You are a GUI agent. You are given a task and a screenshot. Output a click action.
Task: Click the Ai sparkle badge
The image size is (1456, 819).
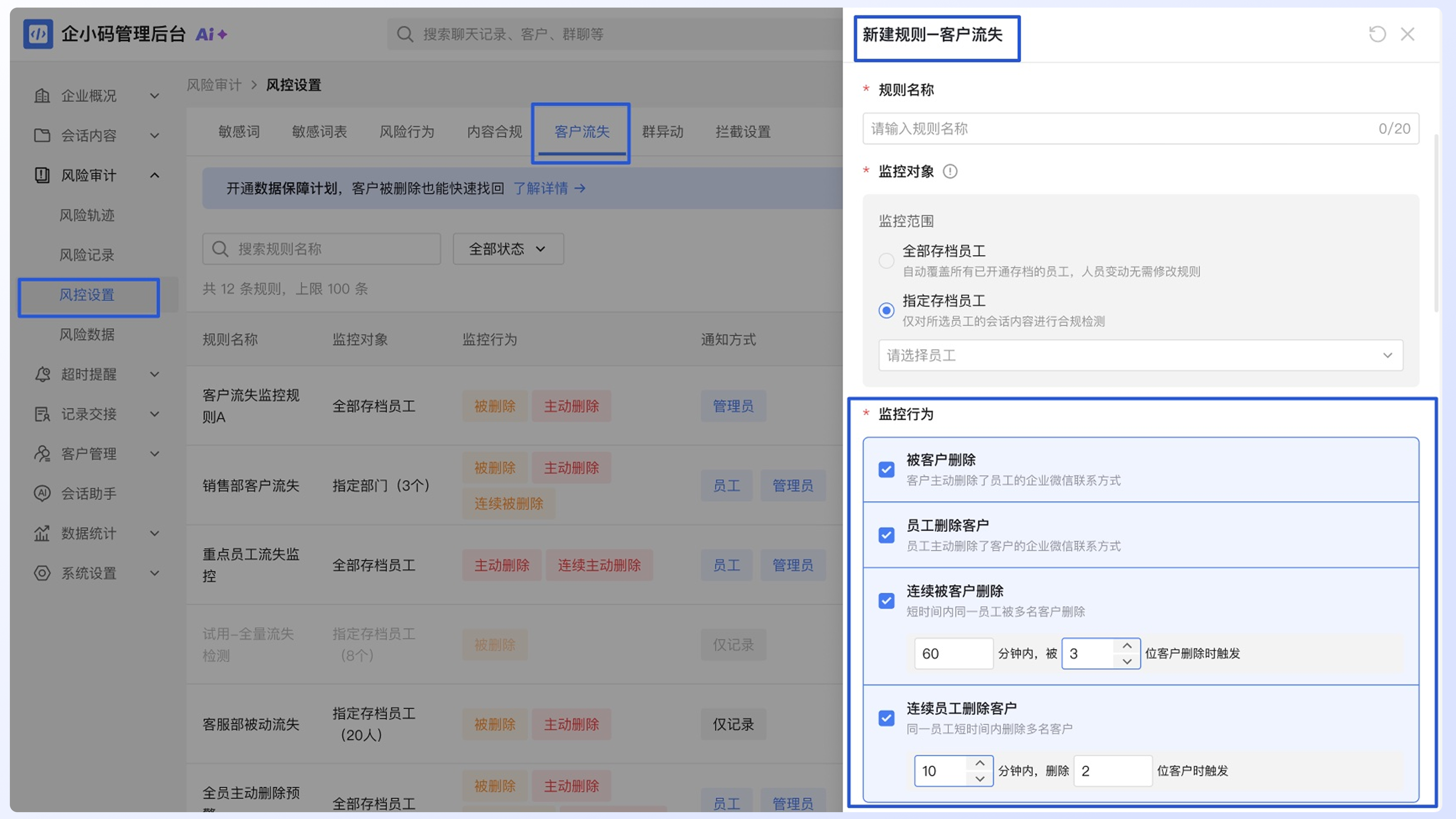(x=212, y=35)
